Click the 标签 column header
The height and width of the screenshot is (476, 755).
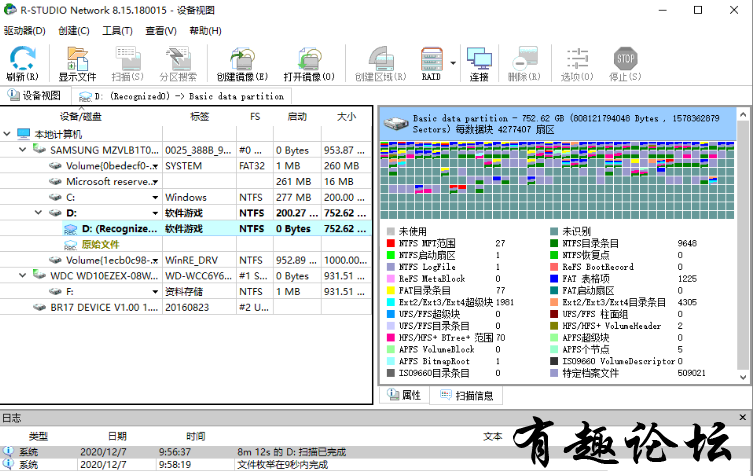click(x=199, y=117)
